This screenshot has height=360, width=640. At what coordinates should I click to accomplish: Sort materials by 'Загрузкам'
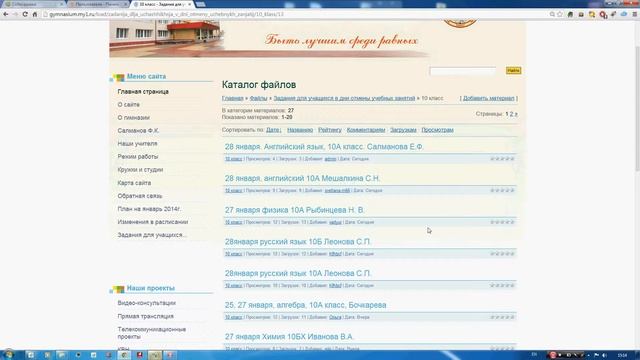click(x=403, y=130)
